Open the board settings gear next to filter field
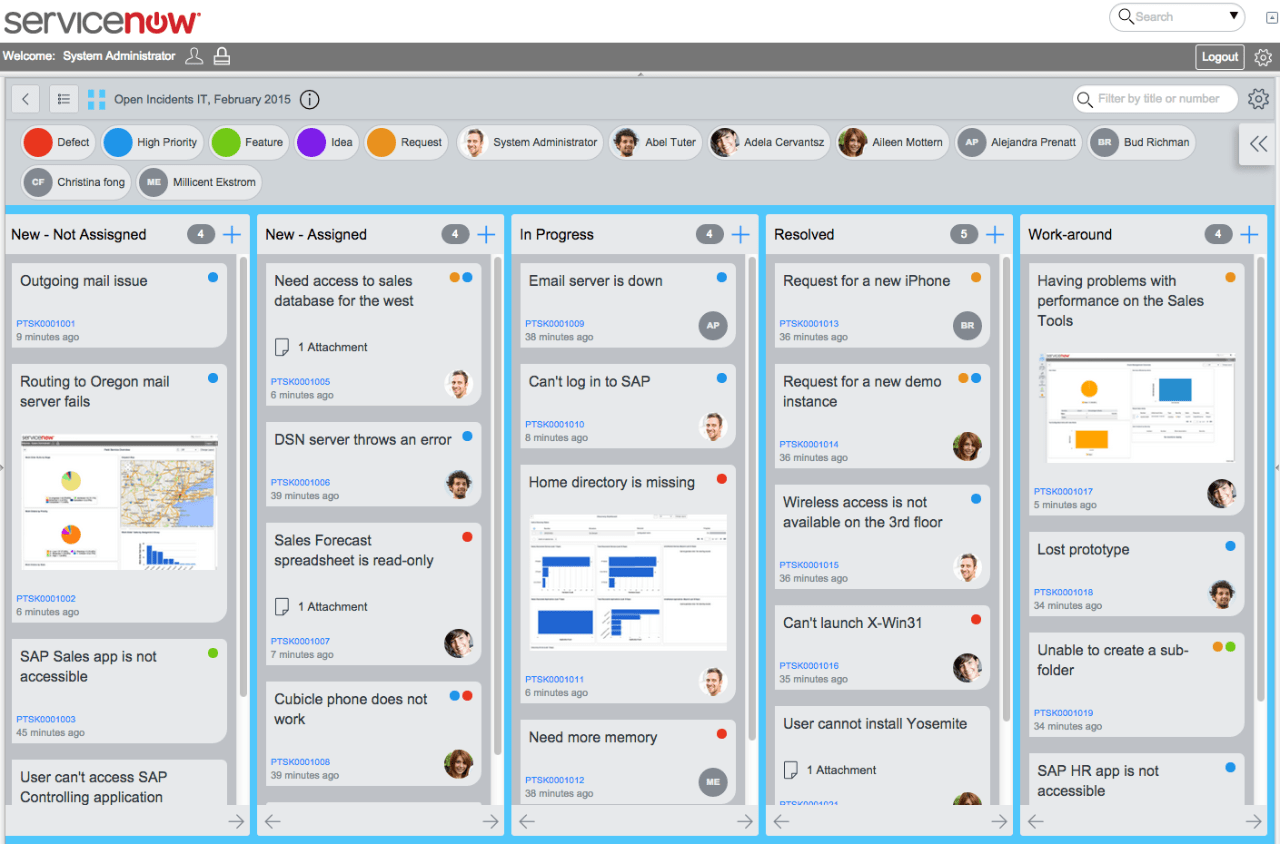Screen dimensions: 1280x844 point(1258,99)
